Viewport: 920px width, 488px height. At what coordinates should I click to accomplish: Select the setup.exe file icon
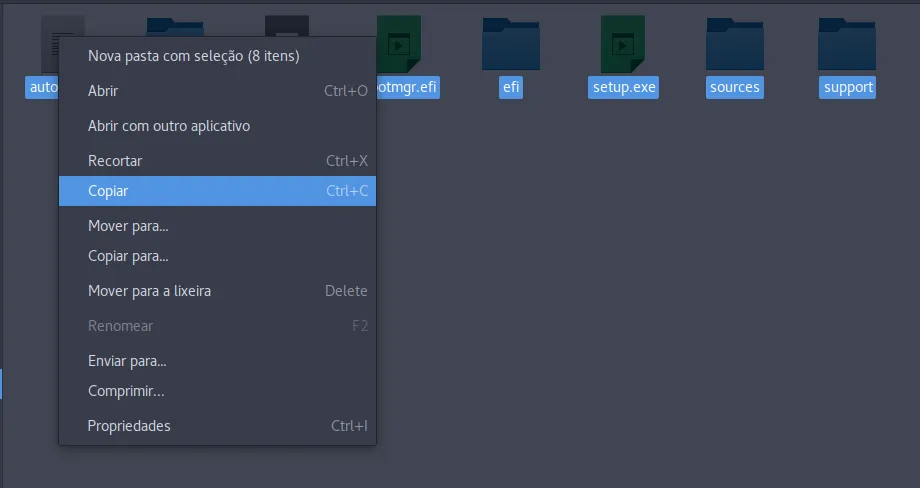coord(623,44)
